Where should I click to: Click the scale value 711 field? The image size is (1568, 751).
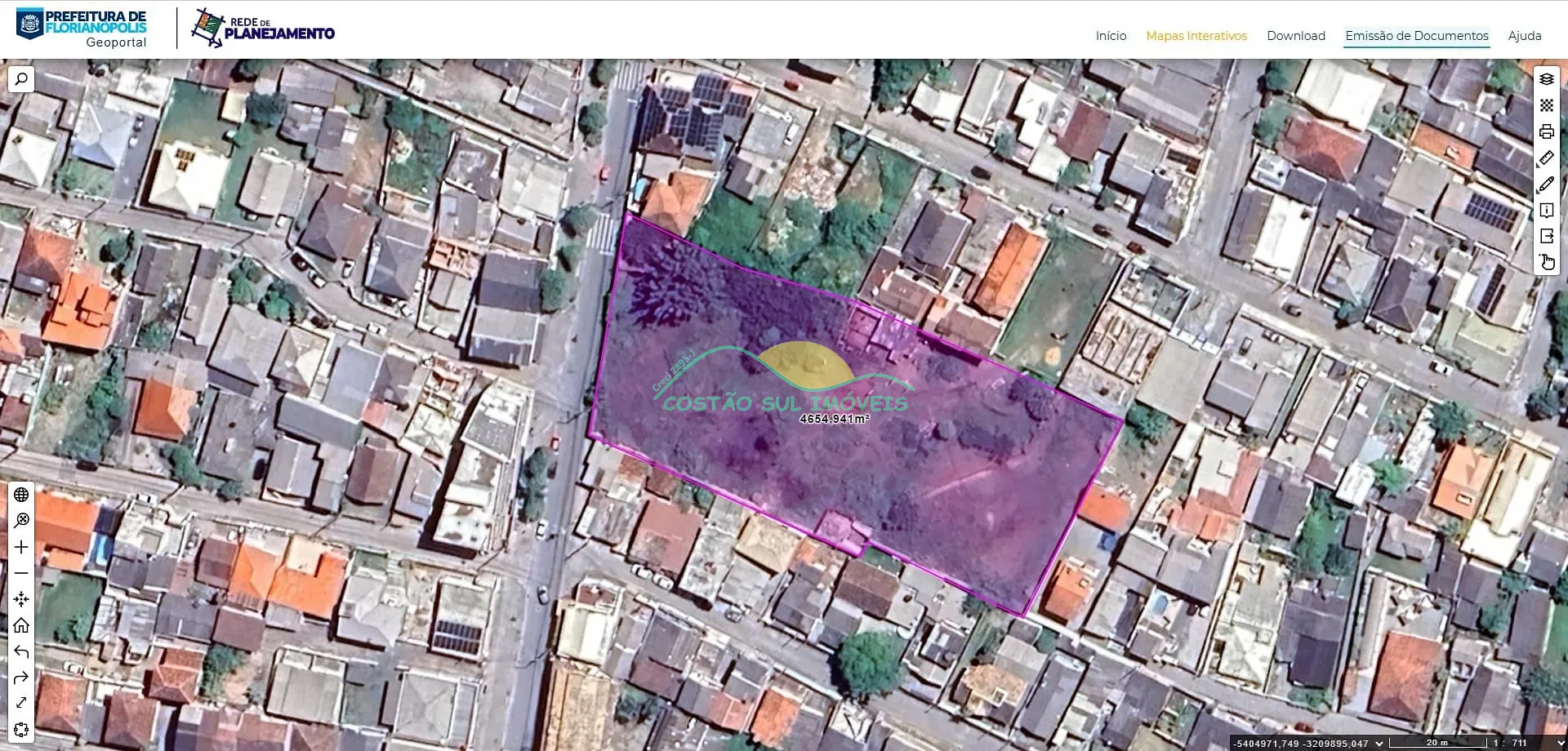1520,744
